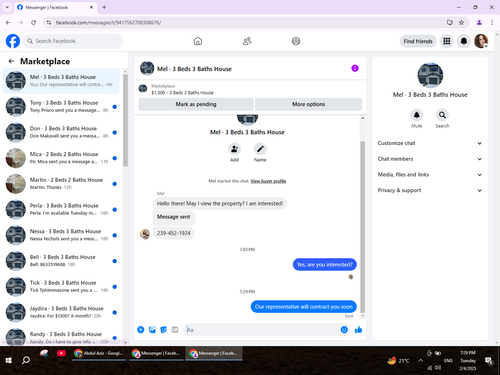Viewport: 500px width, 375px height.
Task: Open the notifications bell icon
Action: click(x=464, y=41)
